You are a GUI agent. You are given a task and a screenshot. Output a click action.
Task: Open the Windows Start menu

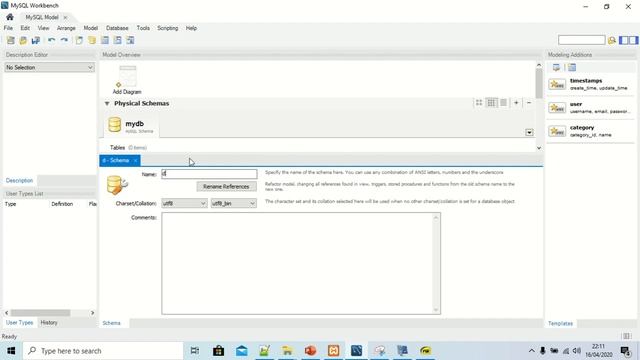(x=11, y=351)
